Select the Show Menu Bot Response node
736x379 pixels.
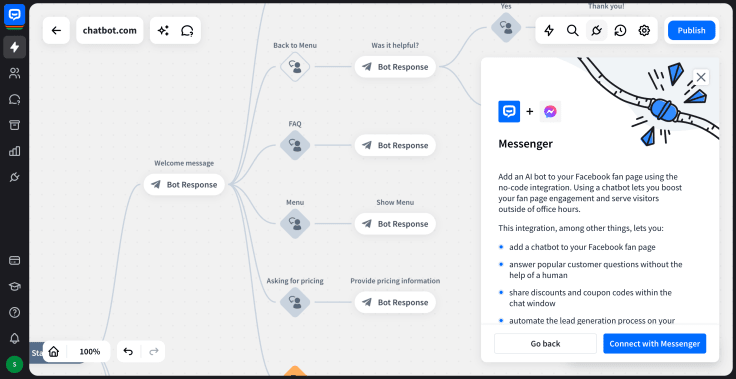[x=395, y=224]
